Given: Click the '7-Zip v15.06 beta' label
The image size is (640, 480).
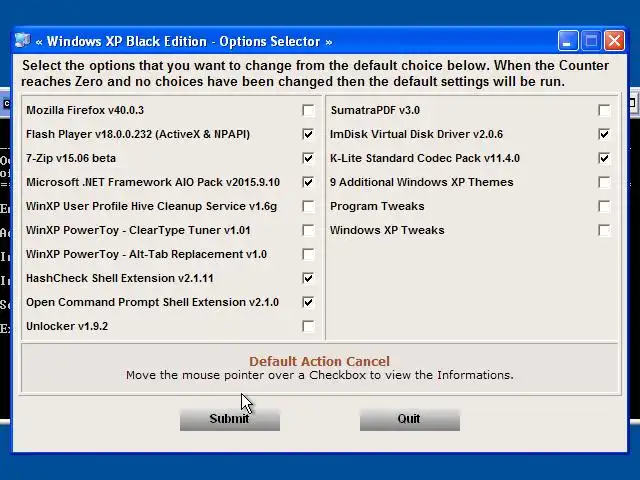Looking at the screenshot, I should click(71, 158).
